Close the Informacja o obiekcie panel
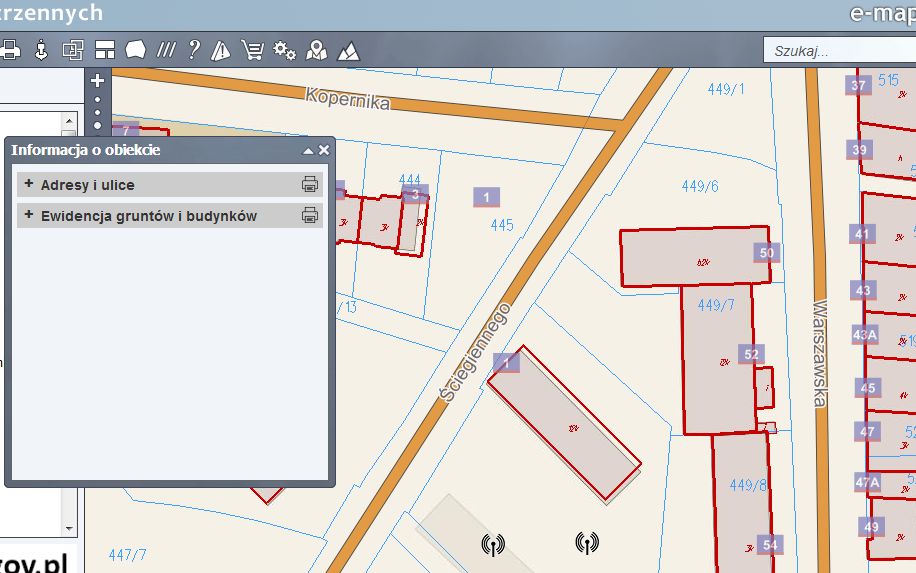This screenshot has width=916, height=573. 323,150
